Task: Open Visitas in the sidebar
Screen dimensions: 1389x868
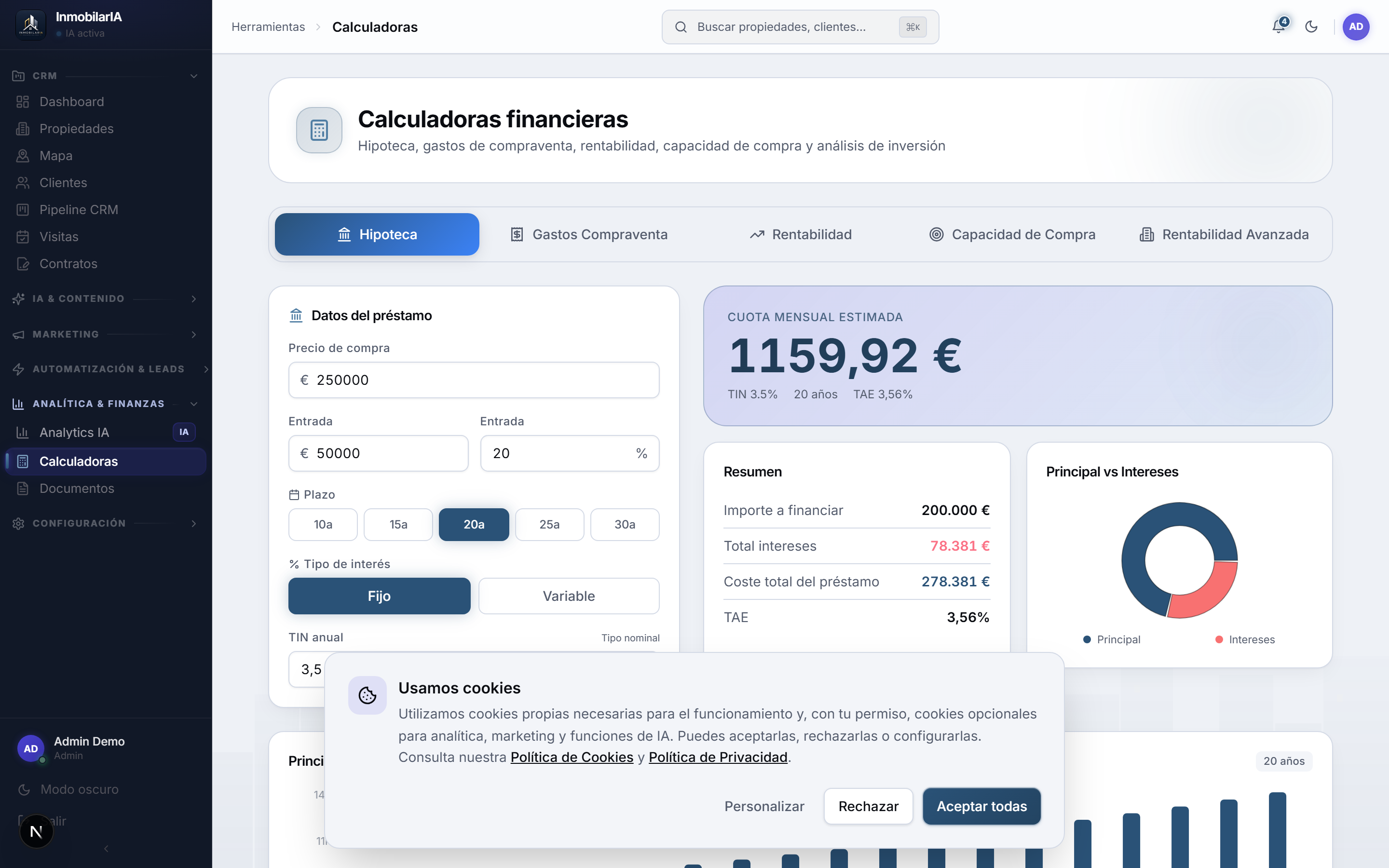Action: click(106, 236)
